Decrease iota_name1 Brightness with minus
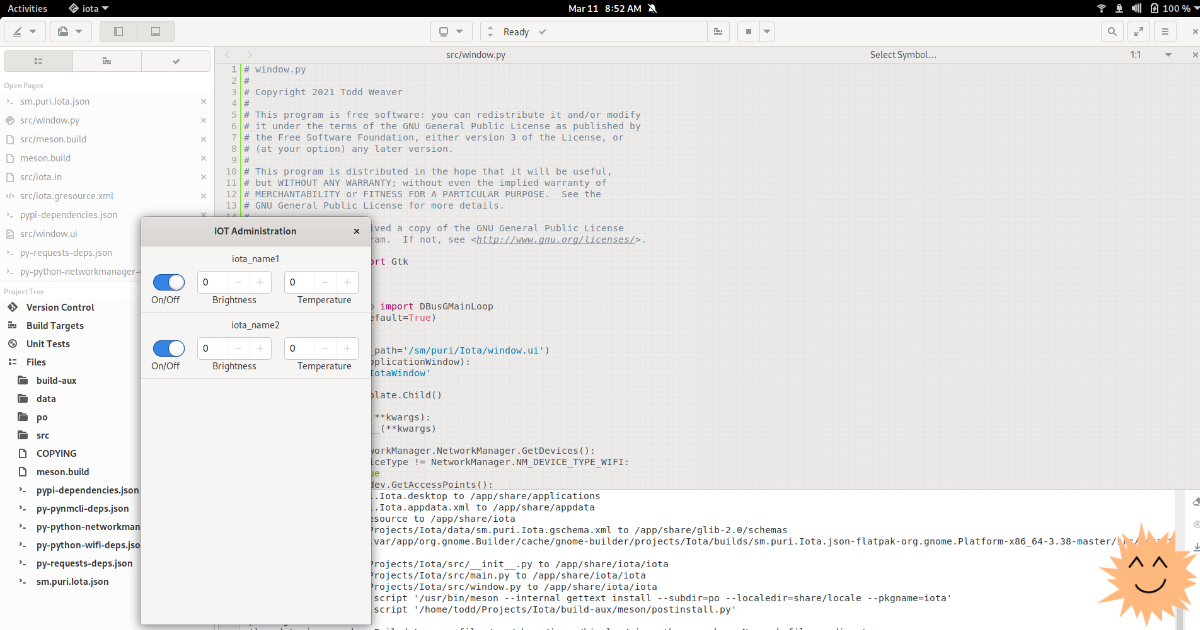Image resolution: width=1200 pixels, height=630 pixels. pyautogui.click(x=237, y=283)
